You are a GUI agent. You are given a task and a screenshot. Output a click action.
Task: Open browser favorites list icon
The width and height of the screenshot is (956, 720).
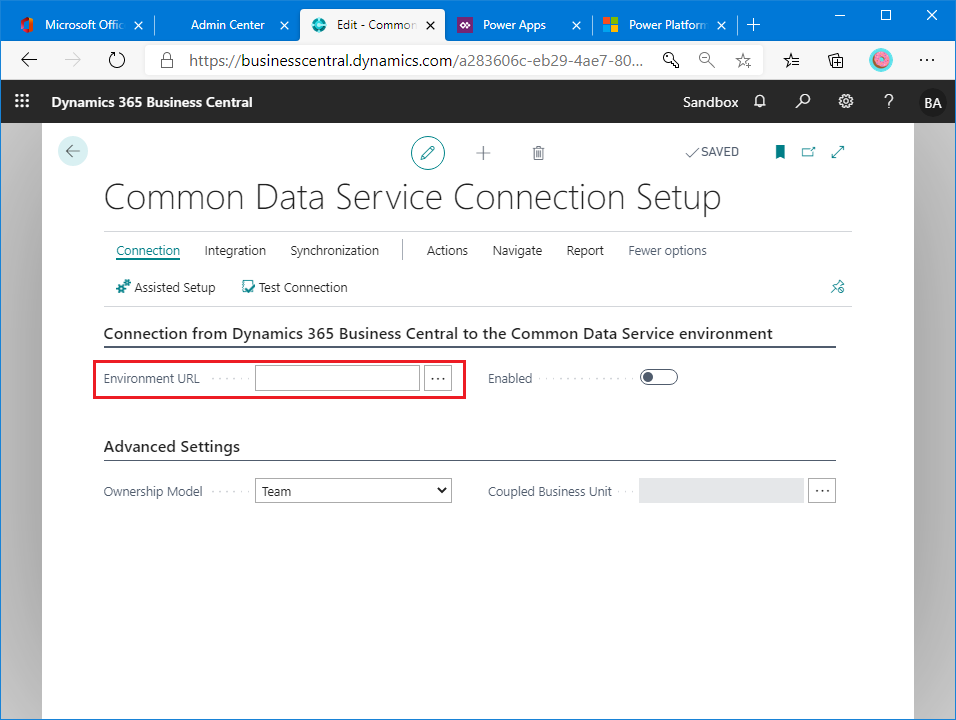(x=791, y=60)
